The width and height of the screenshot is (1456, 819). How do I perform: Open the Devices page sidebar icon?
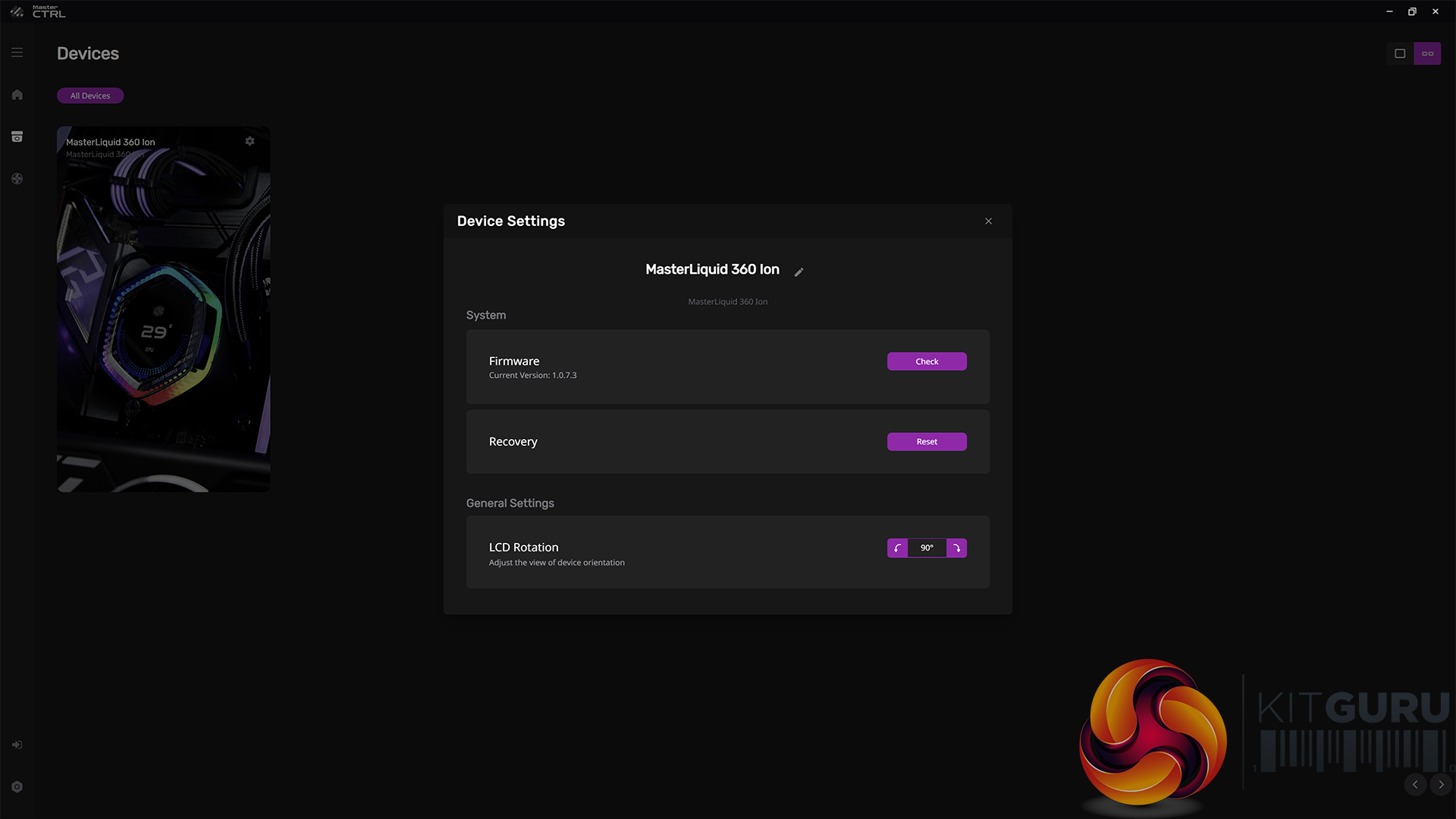coord(17,136)
